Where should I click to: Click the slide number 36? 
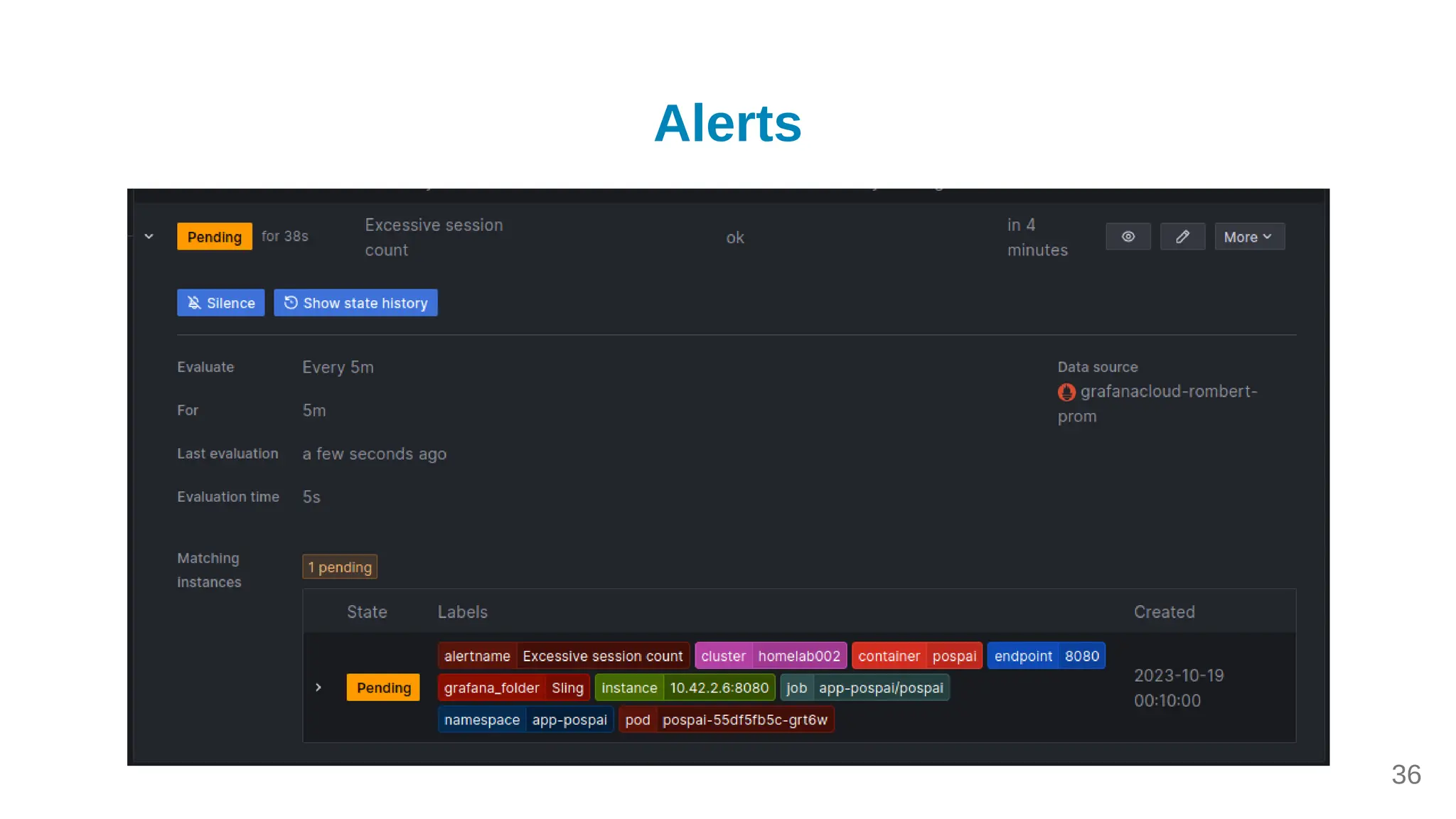[x=1406, y=775]
